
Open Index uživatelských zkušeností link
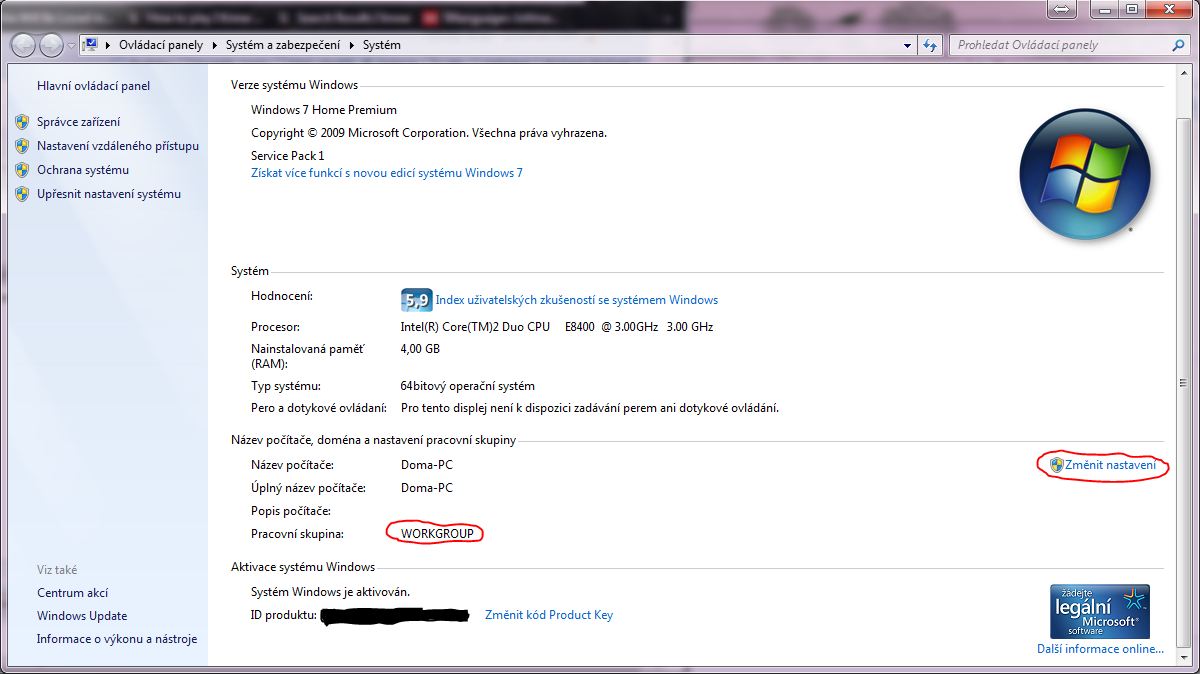pyautogui.click(x=577, y=300)
